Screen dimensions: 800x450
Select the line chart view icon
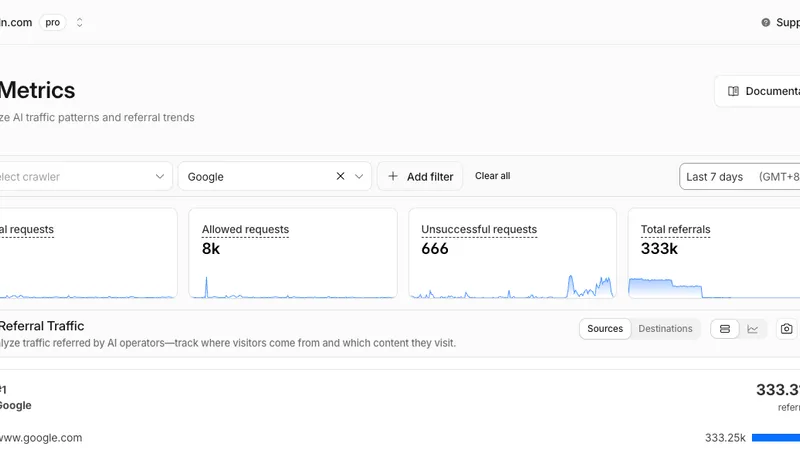753,329
